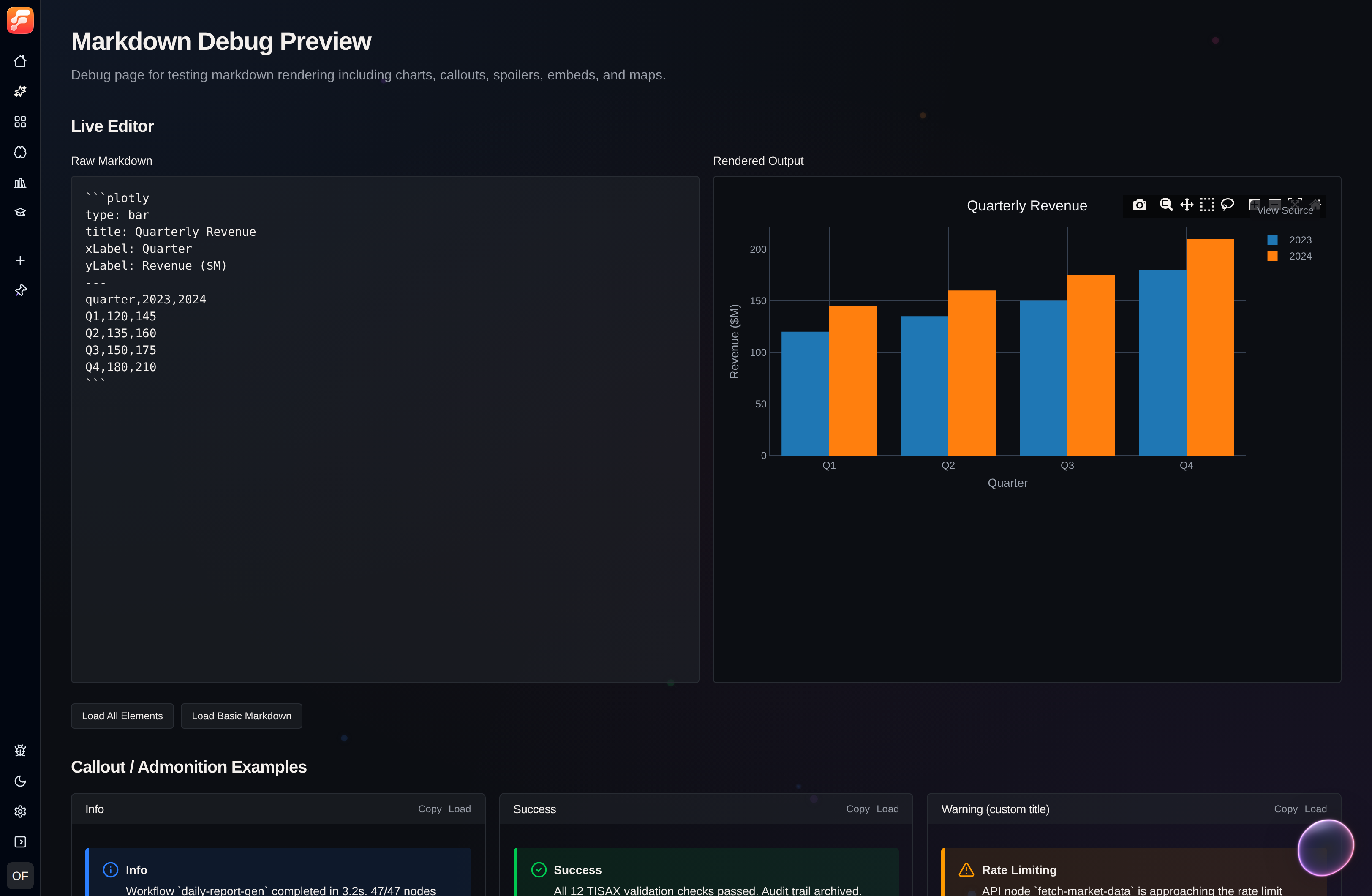Viewport: 1372px width, 896px height.
Task: Click the Load Basic Markdown button
Action: [242, 716]
